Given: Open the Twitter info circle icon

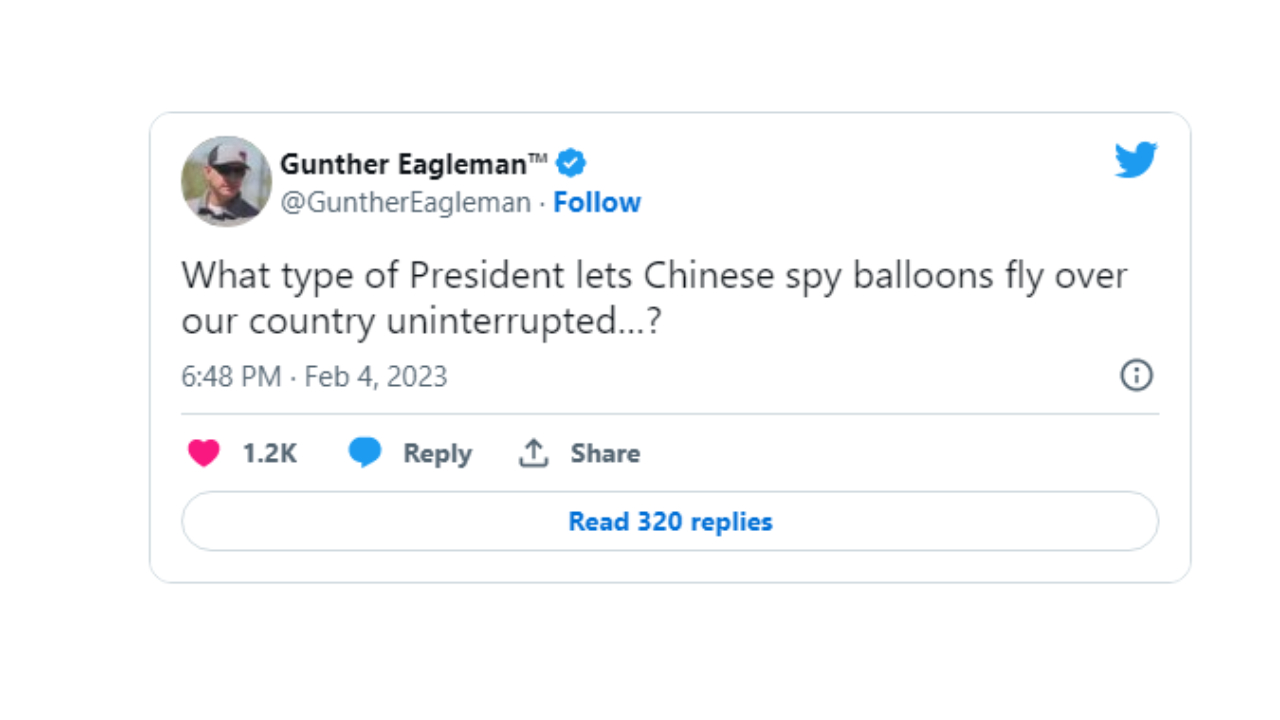Looking at the screenshot, I should (1136, 376).
